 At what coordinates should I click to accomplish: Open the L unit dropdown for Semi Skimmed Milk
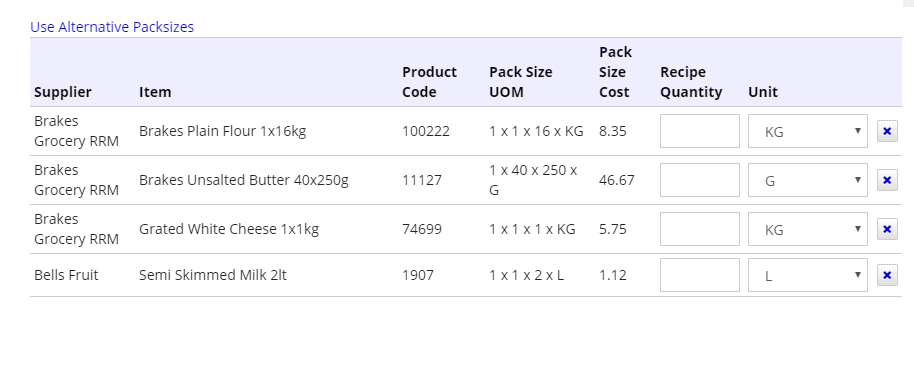808,275
